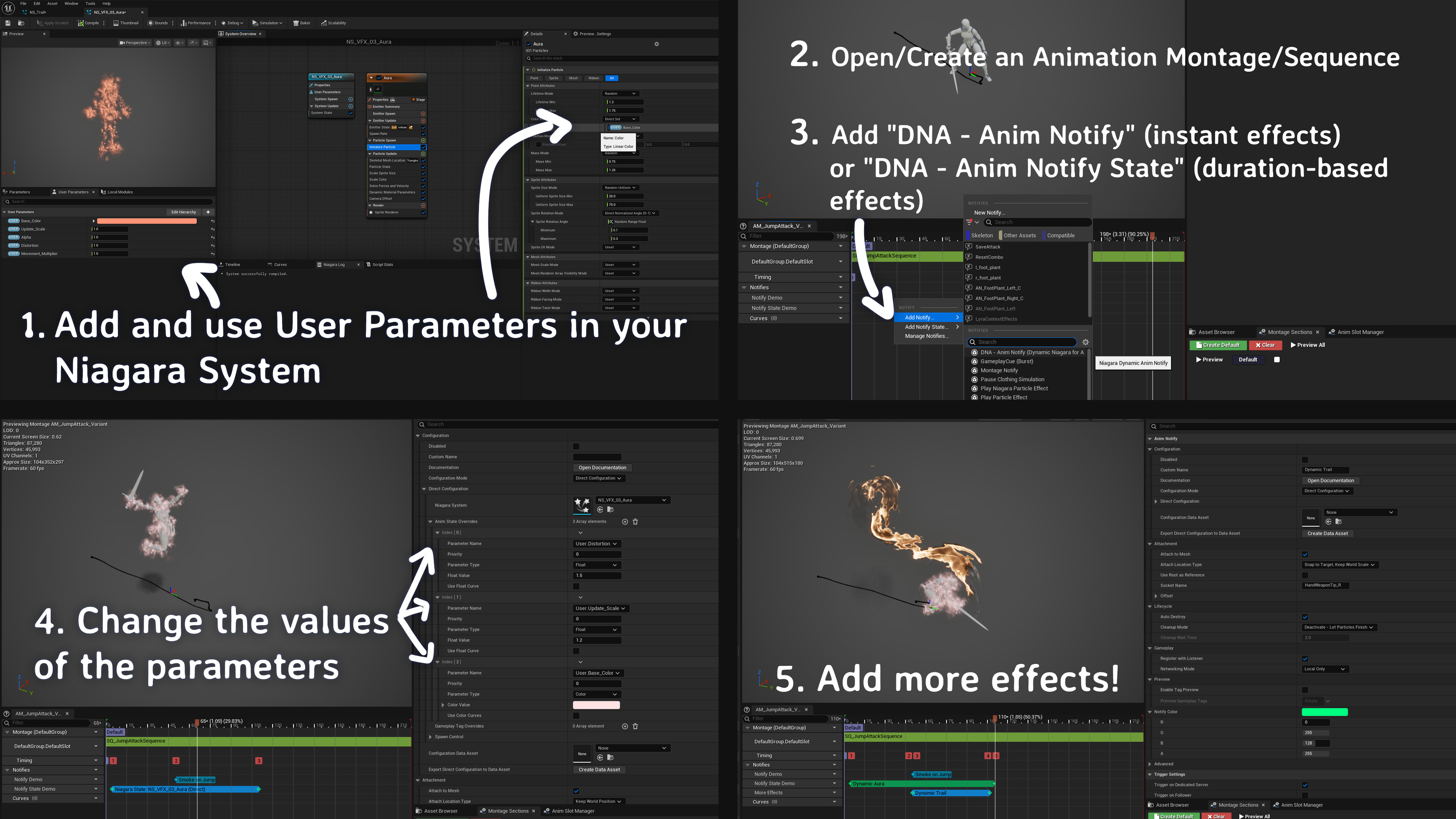Image resolution: width=1456 pixels, height=819 pixels.
Task: Collapse the Index [2] override entry
Action: (438, 662)
